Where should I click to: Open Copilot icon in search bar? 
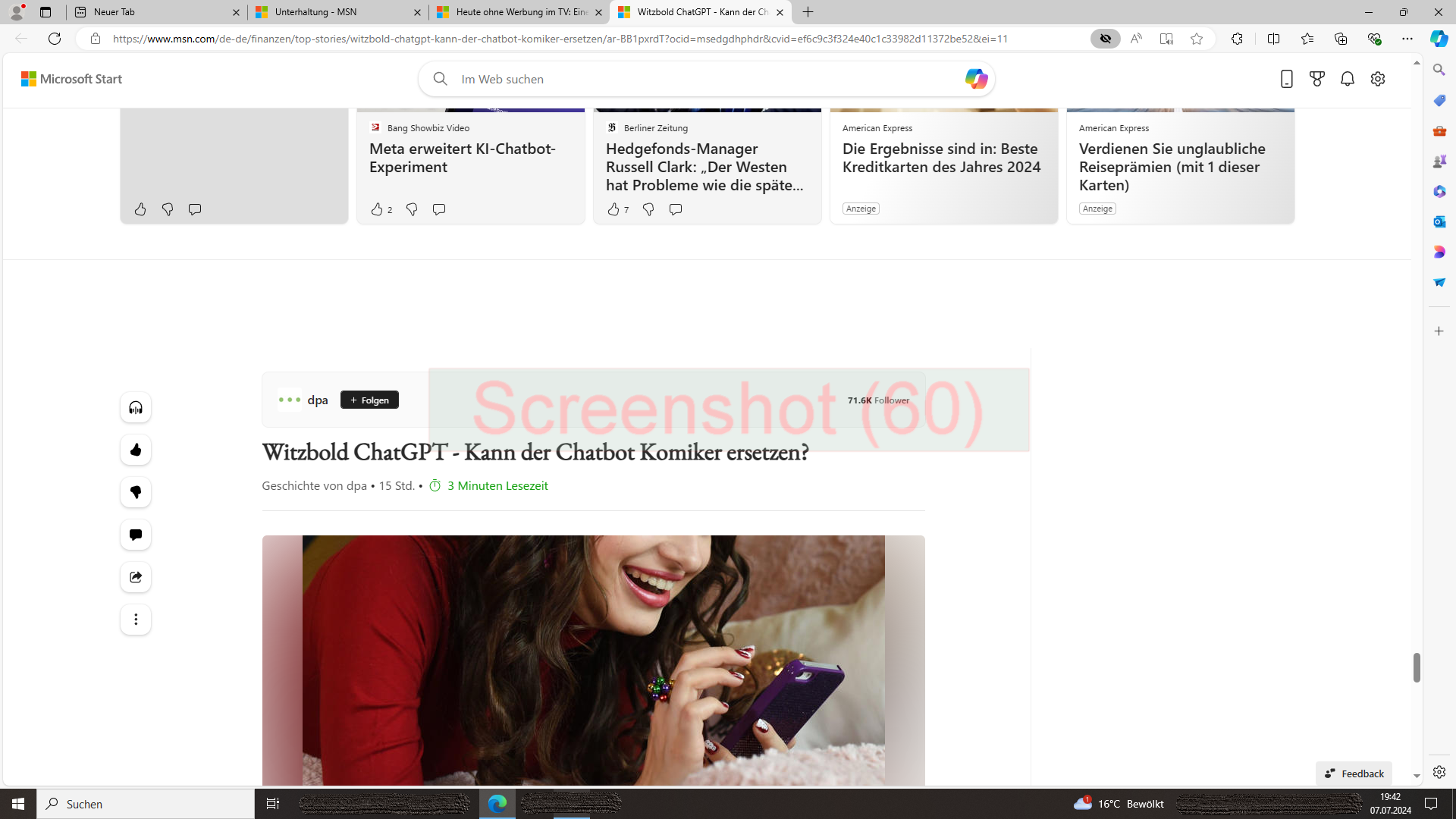tap(976, 79)
